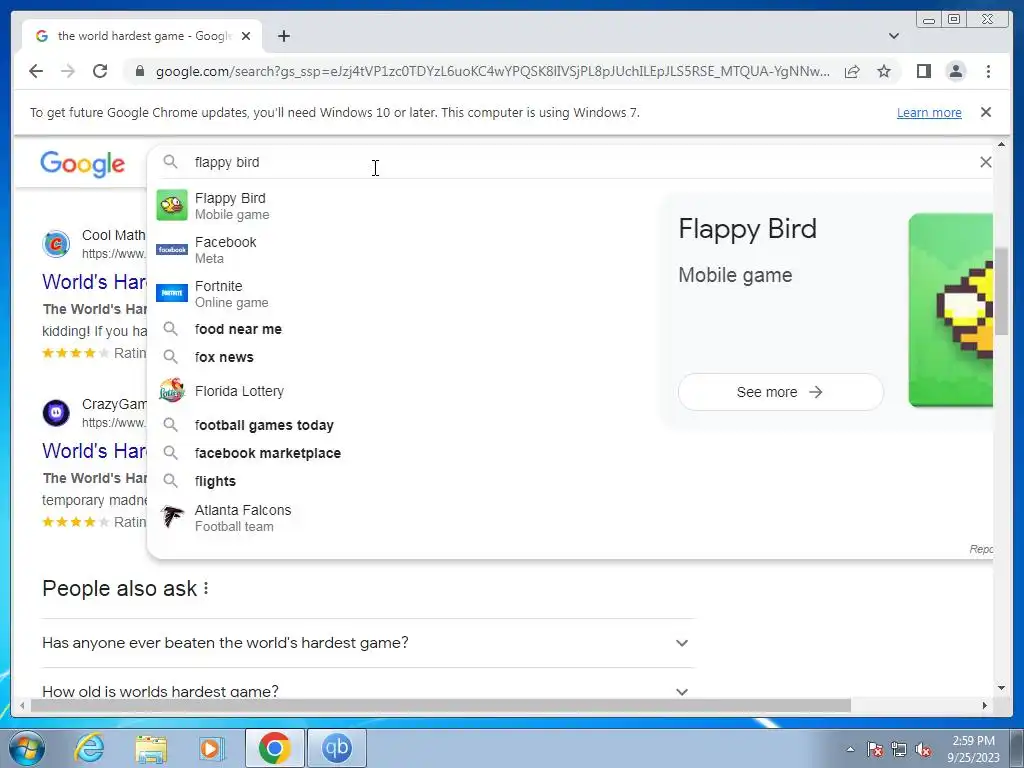Click scroll down arrow on vertical scrollbar

1002,688
